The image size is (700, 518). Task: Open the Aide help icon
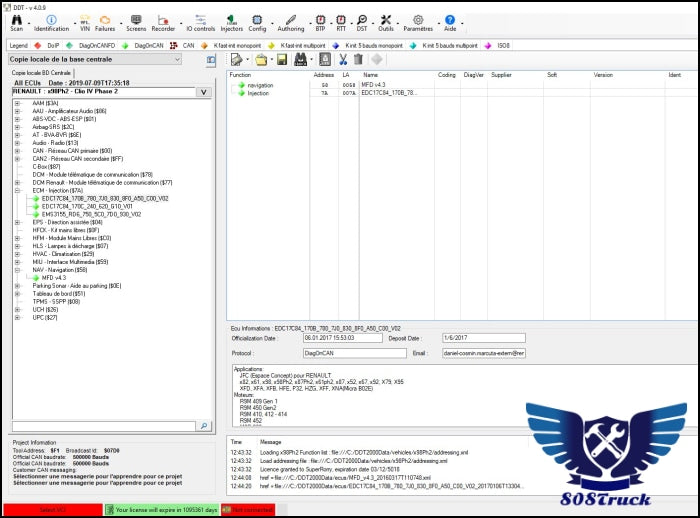coord(450,22)
